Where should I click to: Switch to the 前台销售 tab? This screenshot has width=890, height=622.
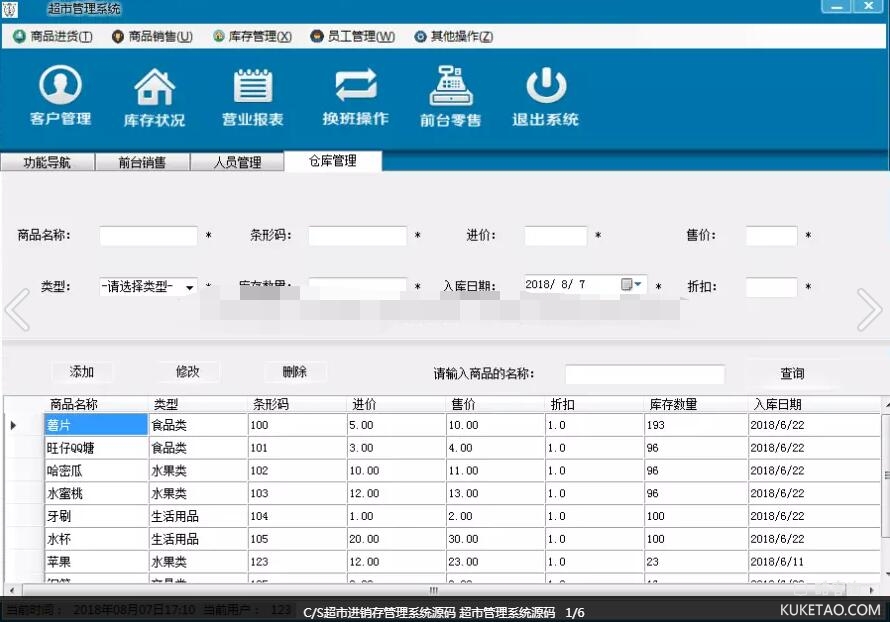coord(141,162)
